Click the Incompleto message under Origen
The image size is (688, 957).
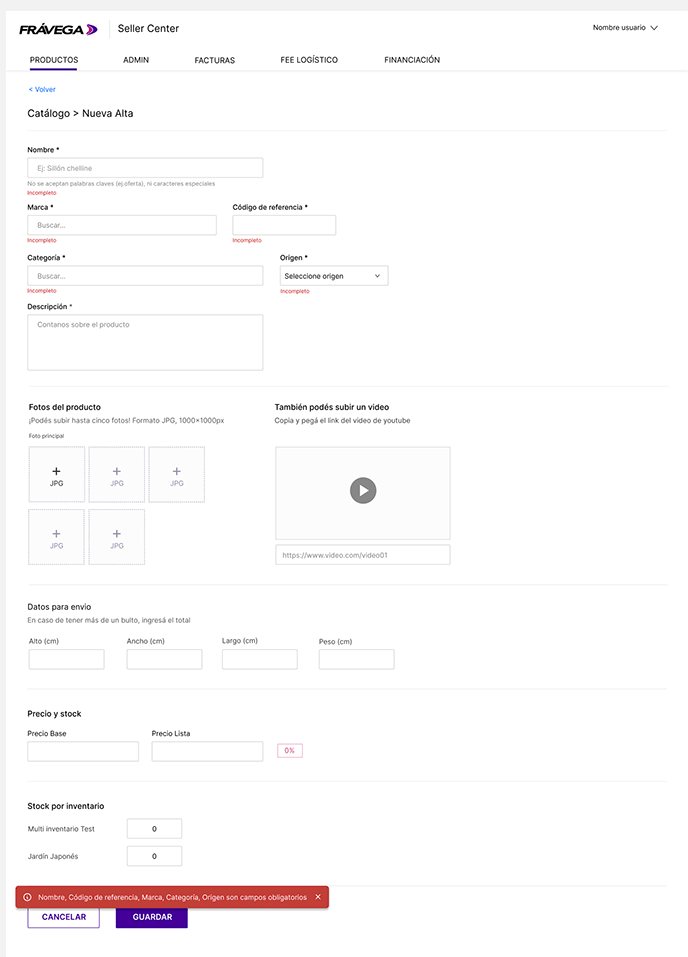[x=295, y=291]
